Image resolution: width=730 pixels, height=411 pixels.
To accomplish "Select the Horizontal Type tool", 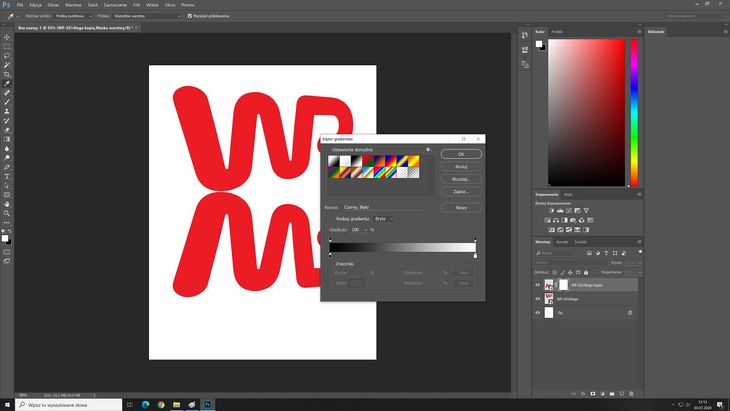I will pyautogui.click(x=7, y=176).
